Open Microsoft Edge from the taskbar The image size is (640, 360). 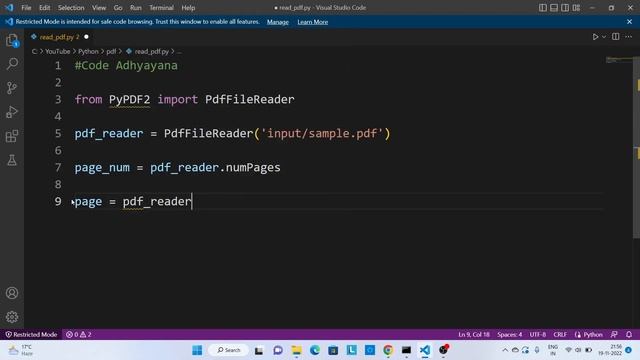click(315, 350)
